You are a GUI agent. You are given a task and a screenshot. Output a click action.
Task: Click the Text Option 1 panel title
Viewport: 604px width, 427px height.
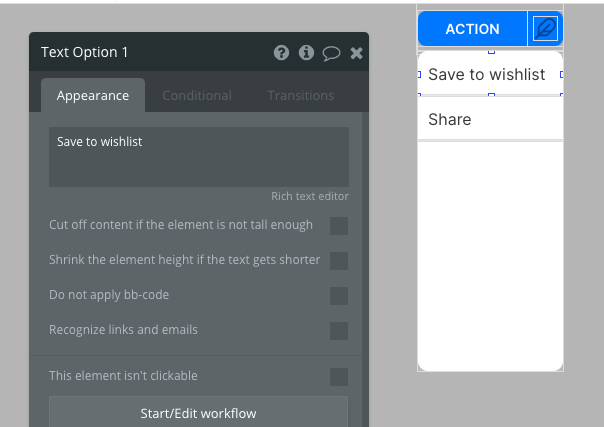tap(85, 53)
